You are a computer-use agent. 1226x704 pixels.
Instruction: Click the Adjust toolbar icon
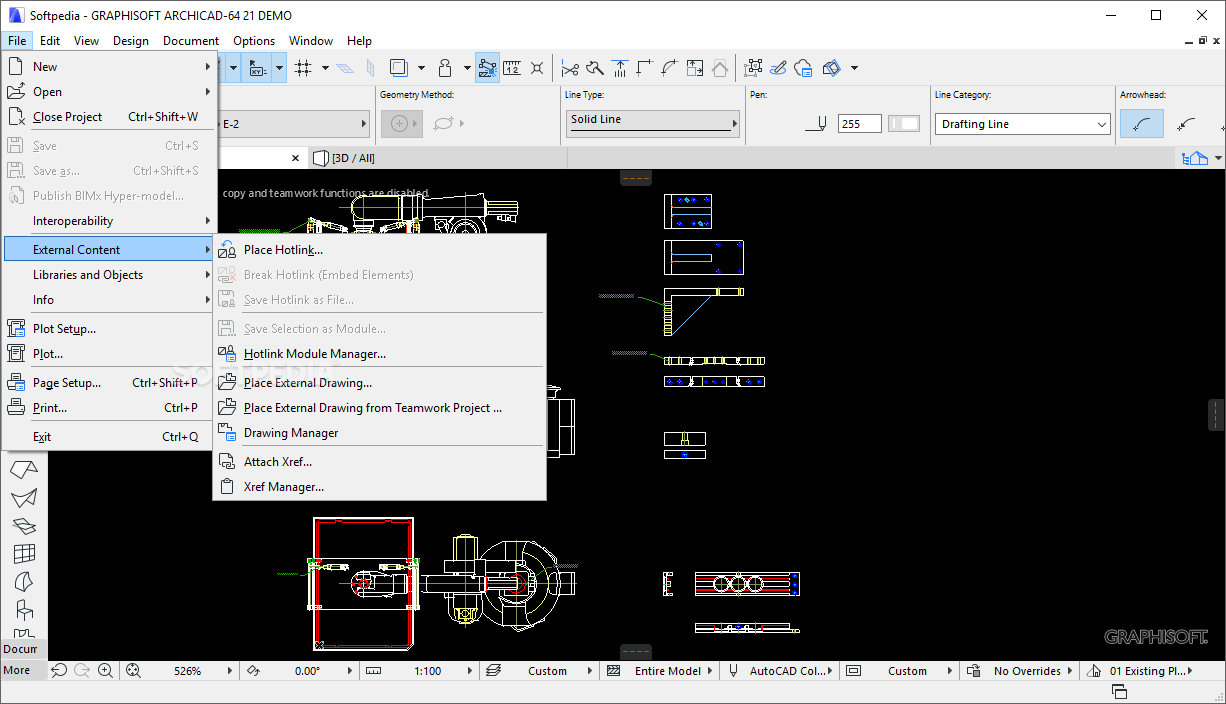click(595, 68)
